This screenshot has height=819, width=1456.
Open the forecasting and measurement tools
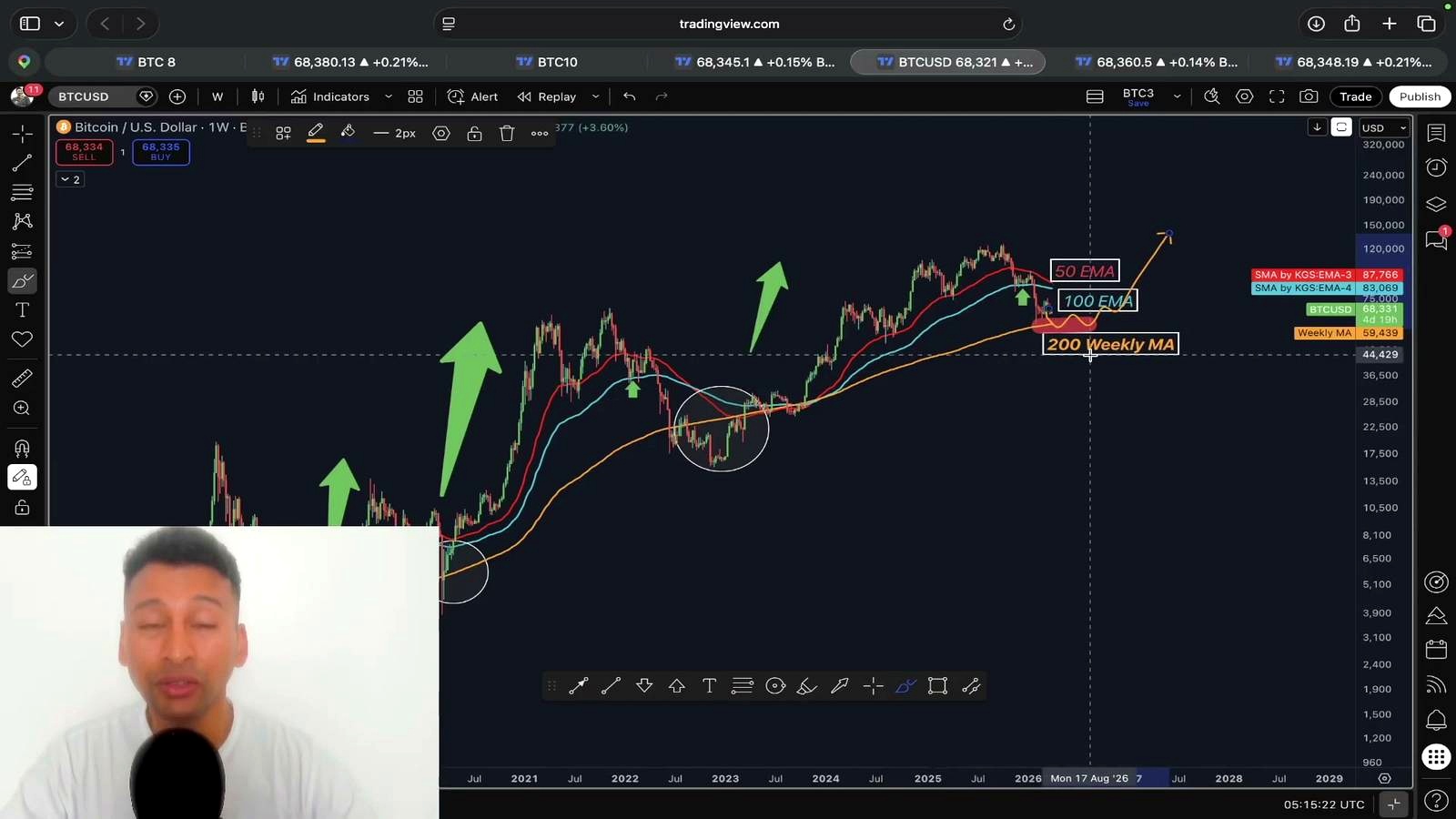[22, 251]
